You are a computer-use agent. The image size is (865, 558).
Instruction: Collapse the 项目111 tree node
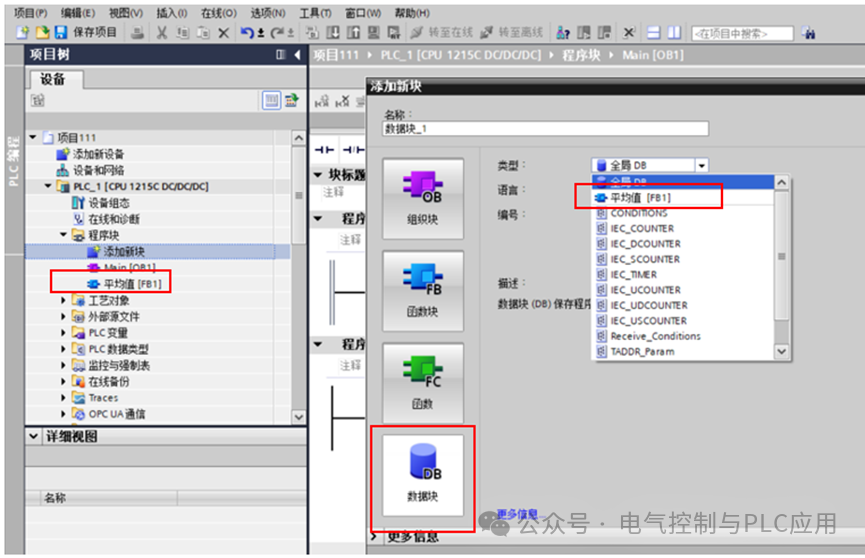33,137
